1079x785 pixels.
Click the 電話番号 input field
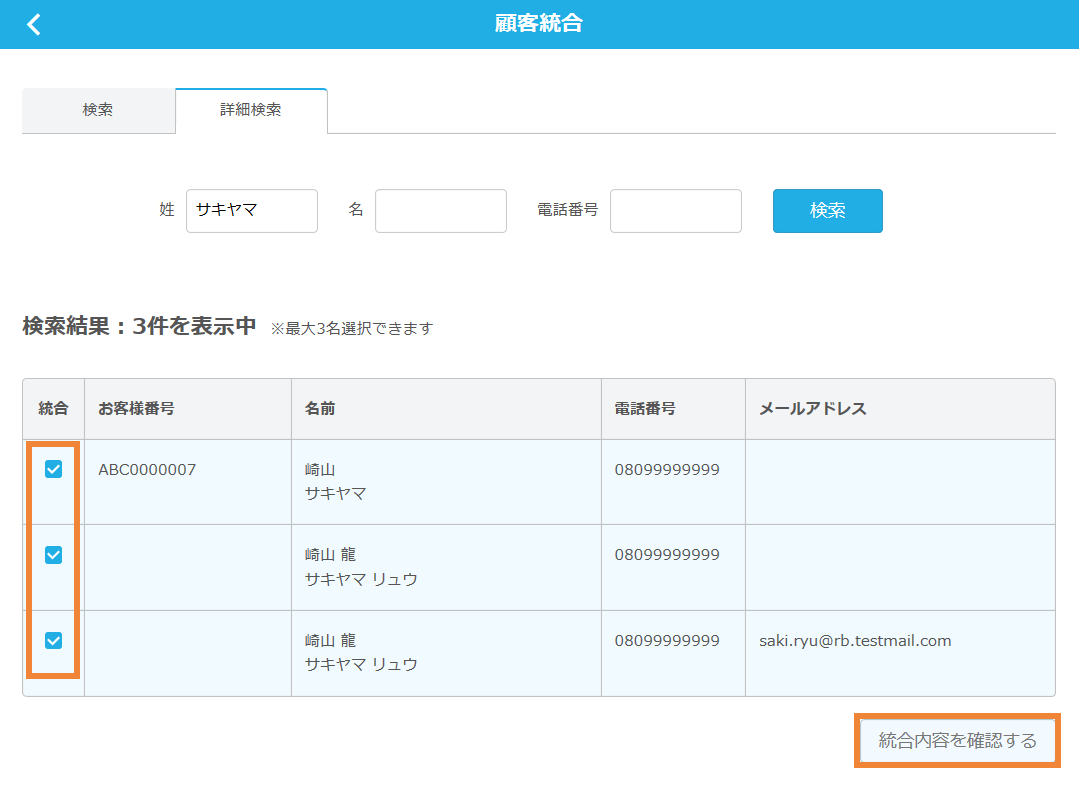coord(675,210)
